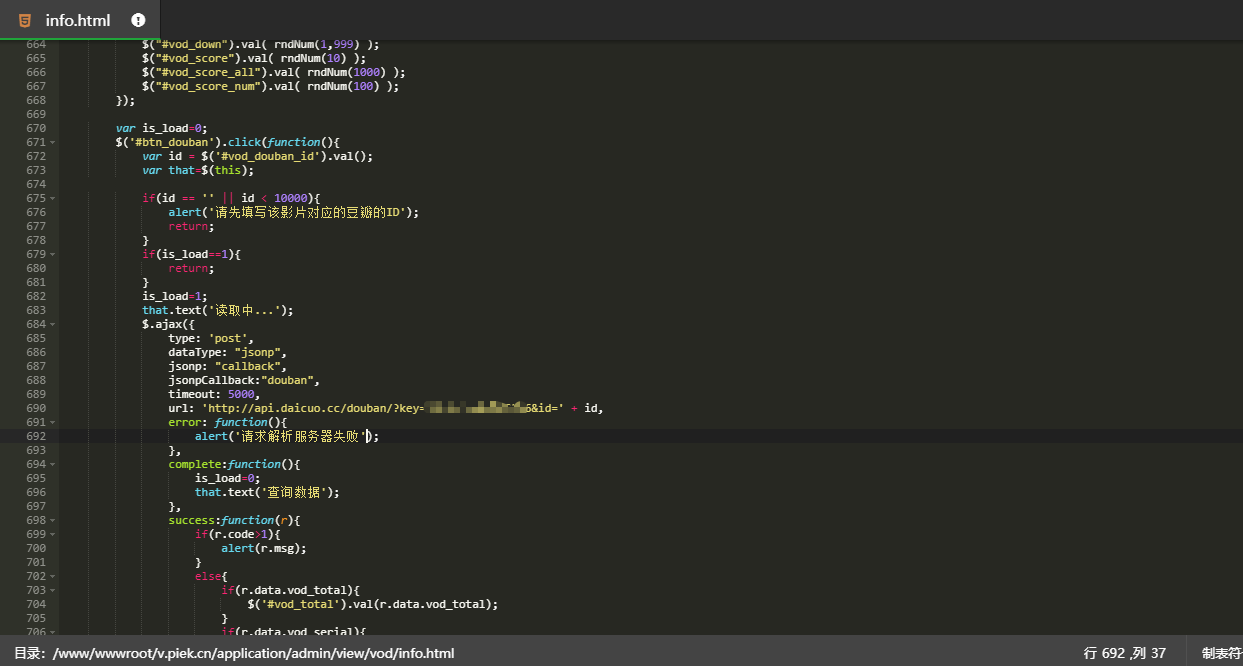Switch to the info.html tab
This screenshot has height=666, width=1243.
point(78,20)
